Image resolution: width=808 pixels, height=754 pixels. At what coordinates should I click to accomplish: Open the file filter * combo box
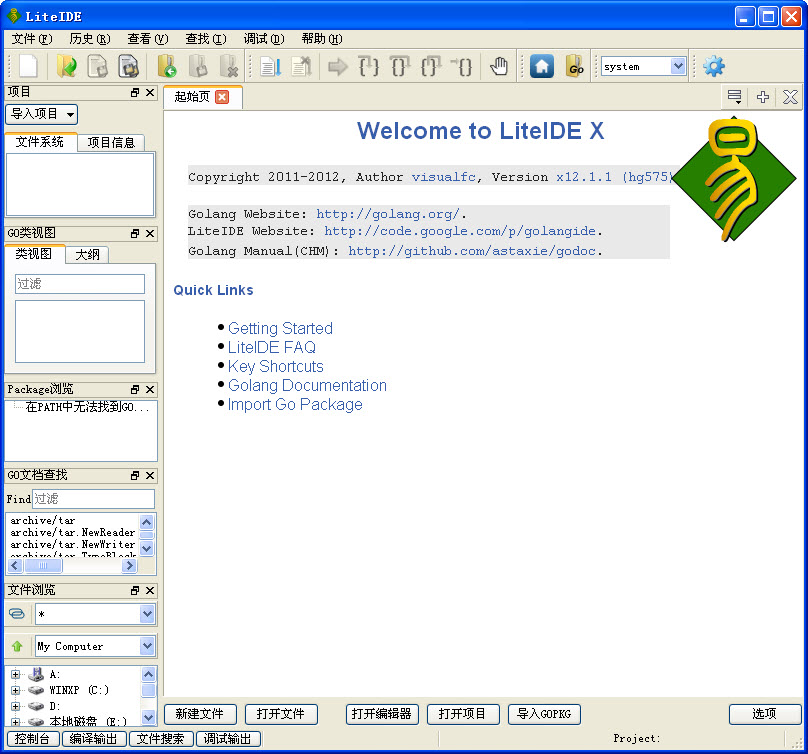point(95,614)
